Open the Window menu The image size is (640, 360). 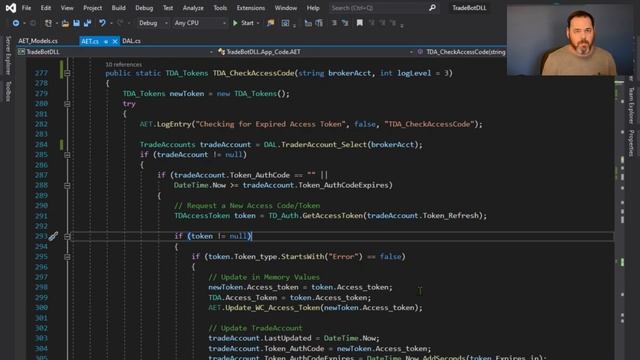pyautogui.click(x=286, y=8)
